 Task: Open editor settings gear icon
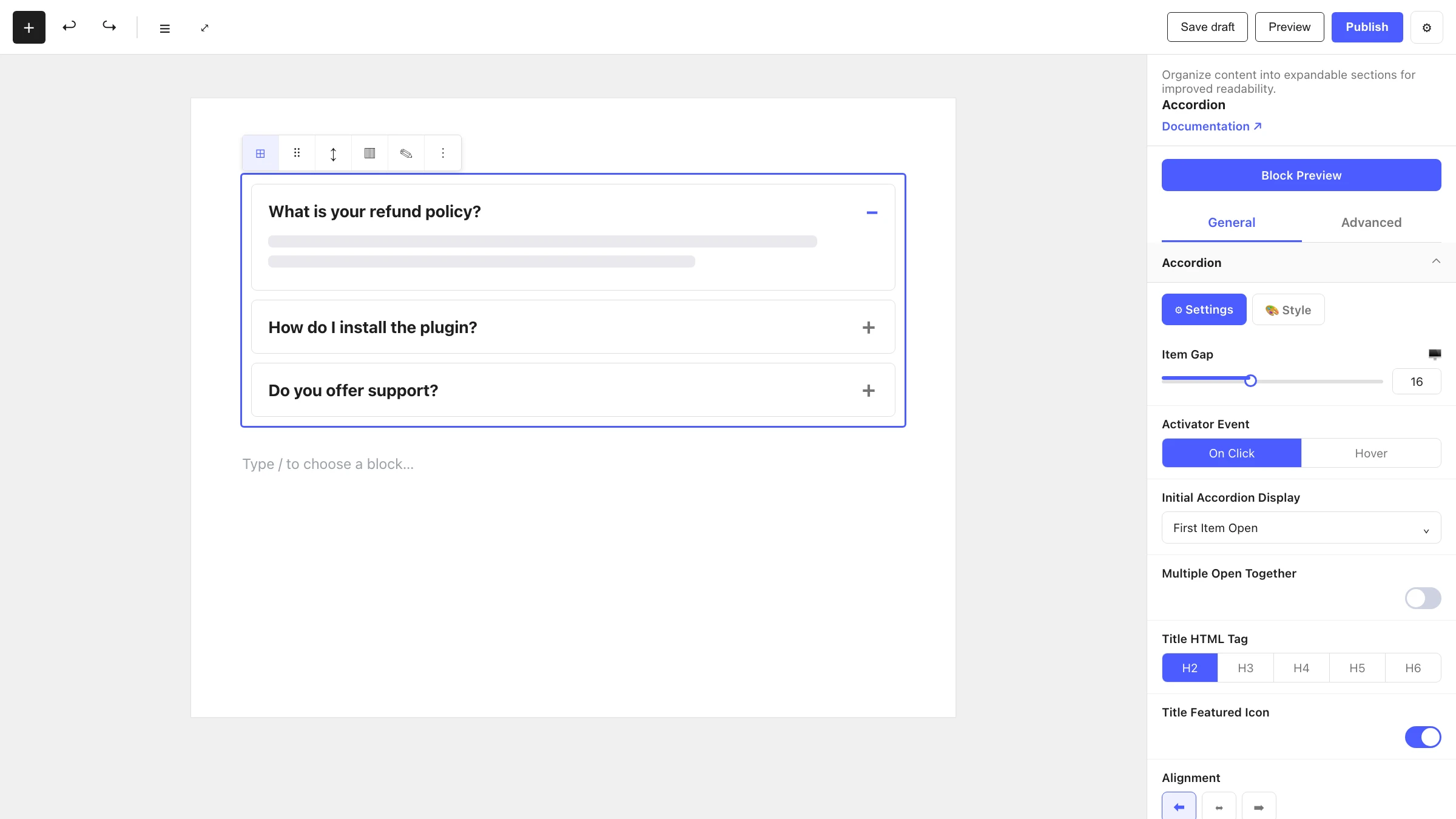(x=1427, y=27)
